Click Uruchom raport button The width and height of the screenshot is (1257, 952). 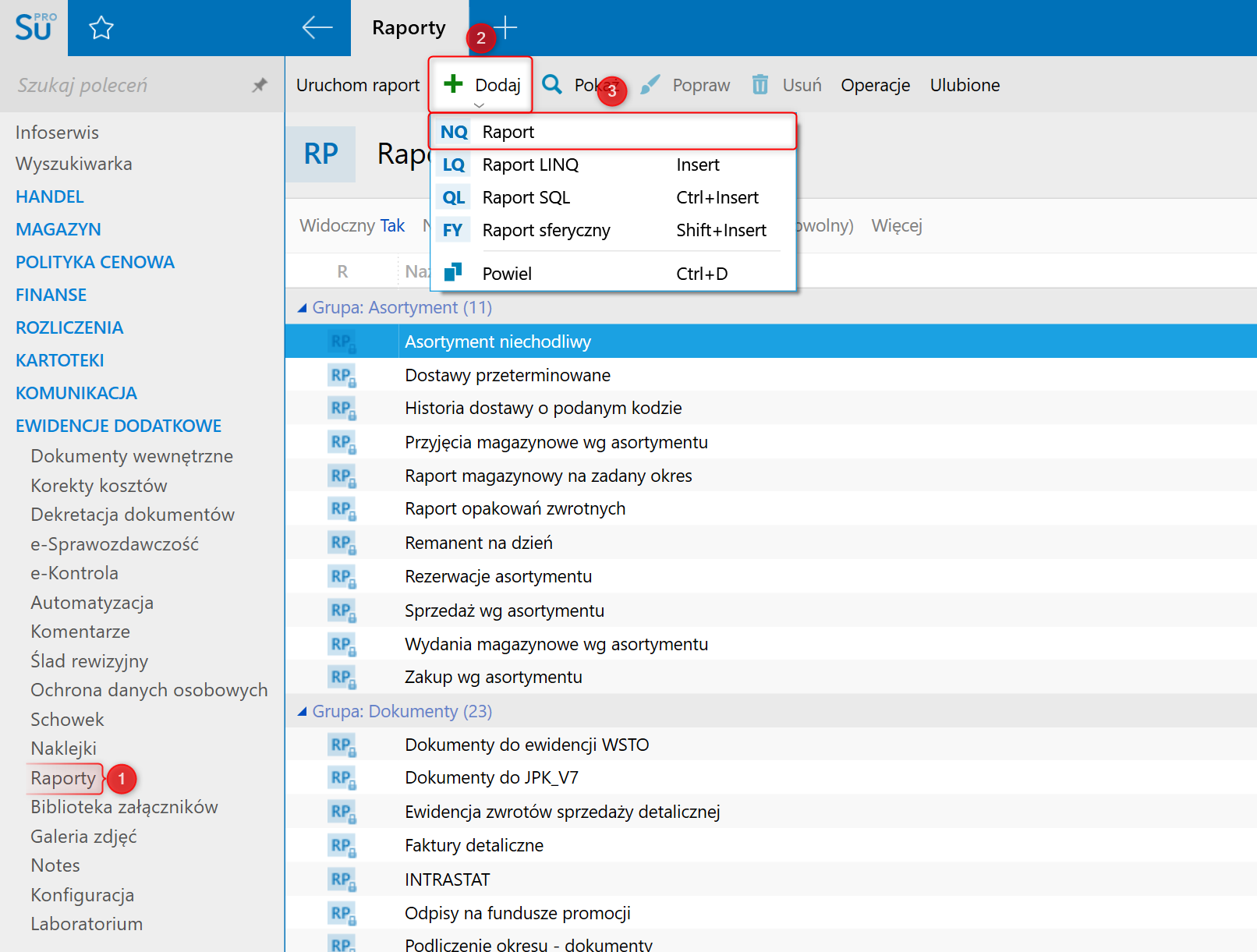tap(358, 85)
